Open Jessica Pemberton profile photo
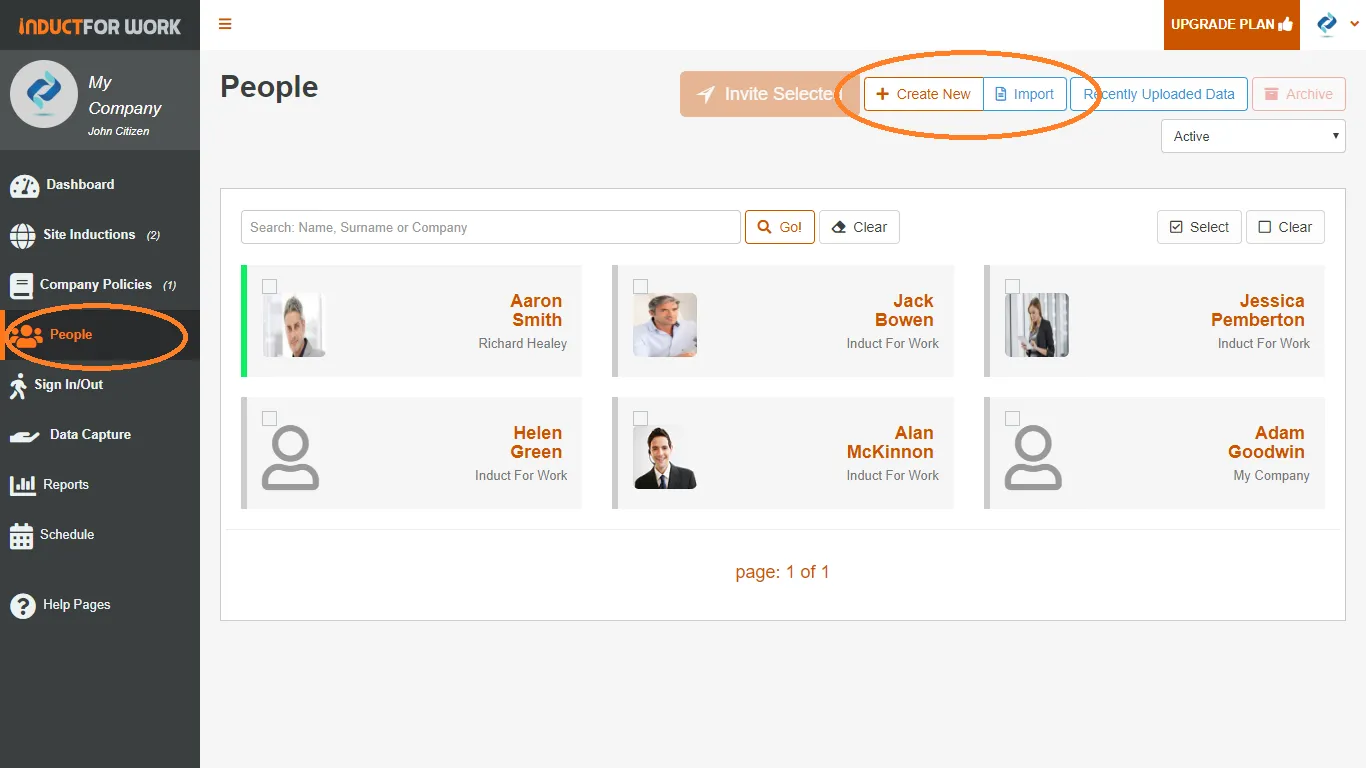Image resolution: width=1366 pixels, height=768 pixels. coord(1037,325)
